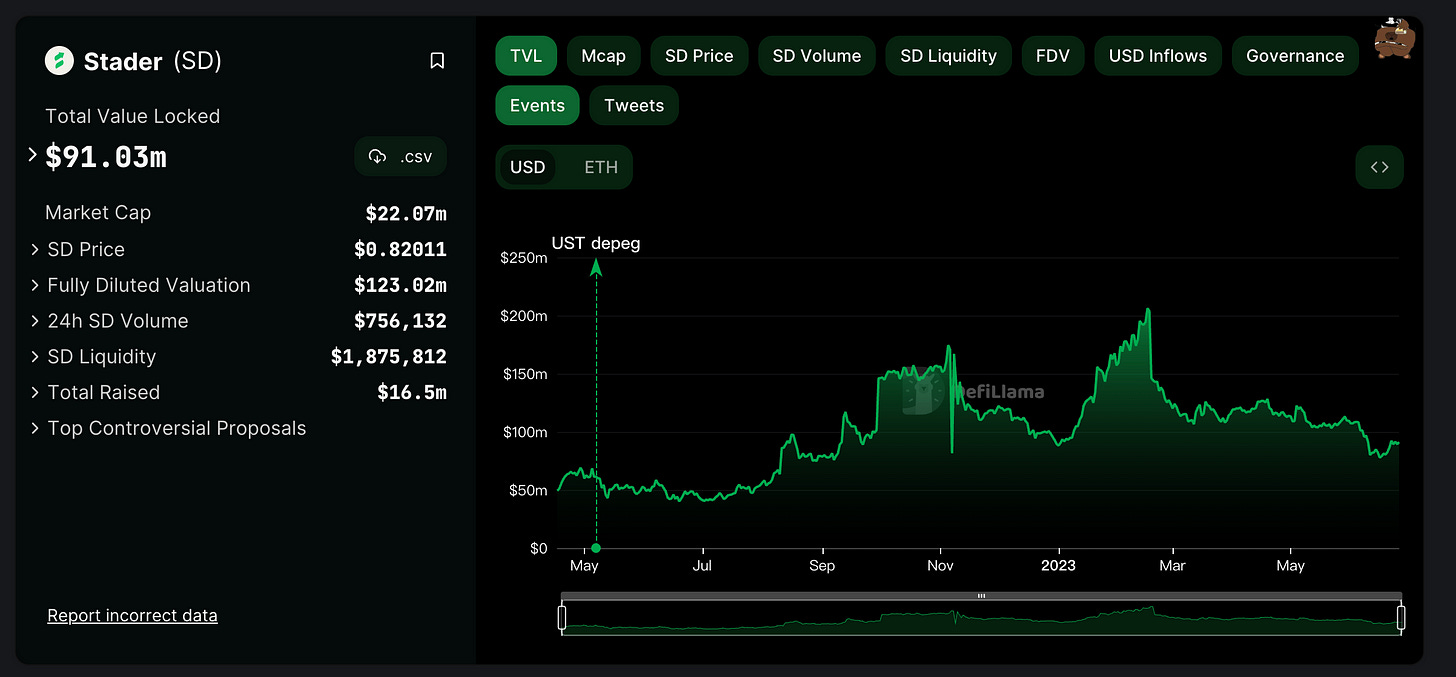Toggle the TVL chart metric

pyautogui.click(x=526, y=56)
